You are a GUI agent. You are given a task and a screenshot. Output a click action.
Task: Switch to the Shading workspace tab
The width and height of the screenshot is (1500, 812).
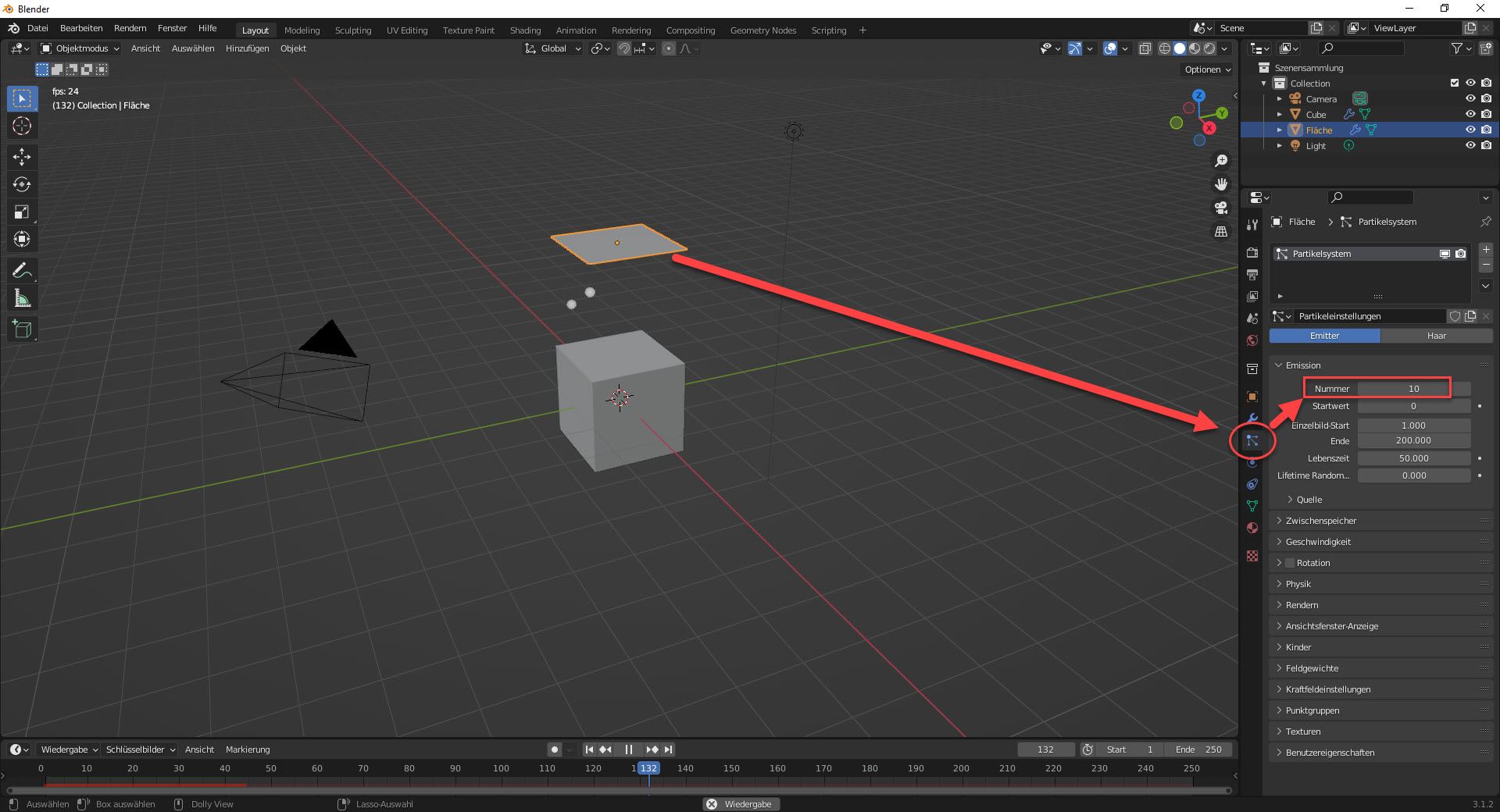[525, 30]
